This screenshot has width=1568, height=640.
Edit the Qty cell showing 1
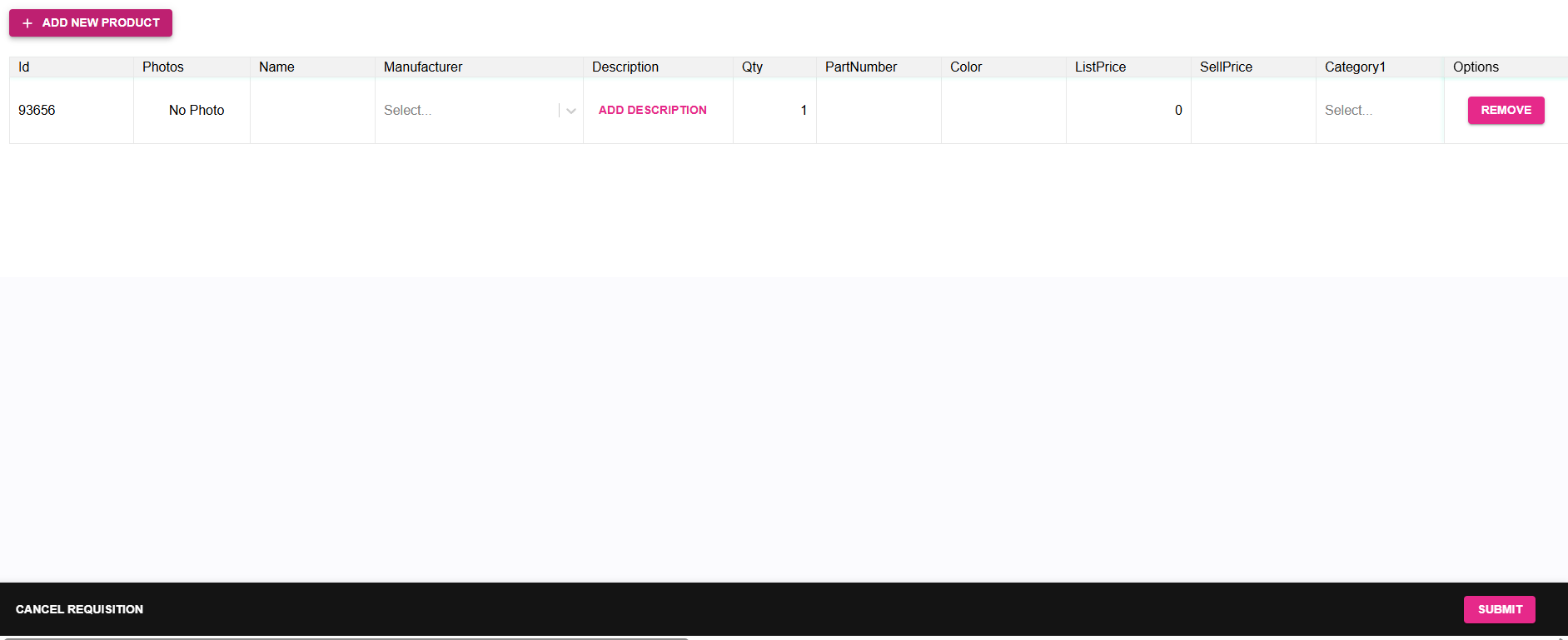click(x=774, y=111)
